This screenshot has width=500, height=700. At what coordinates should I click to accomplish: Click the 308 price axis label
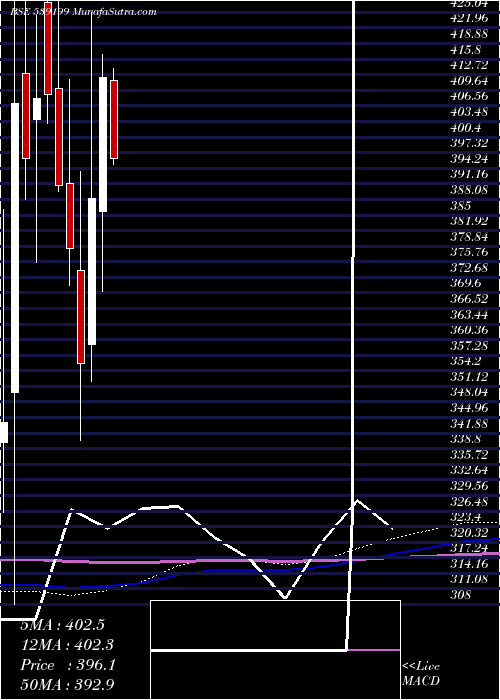pos(460,594)
